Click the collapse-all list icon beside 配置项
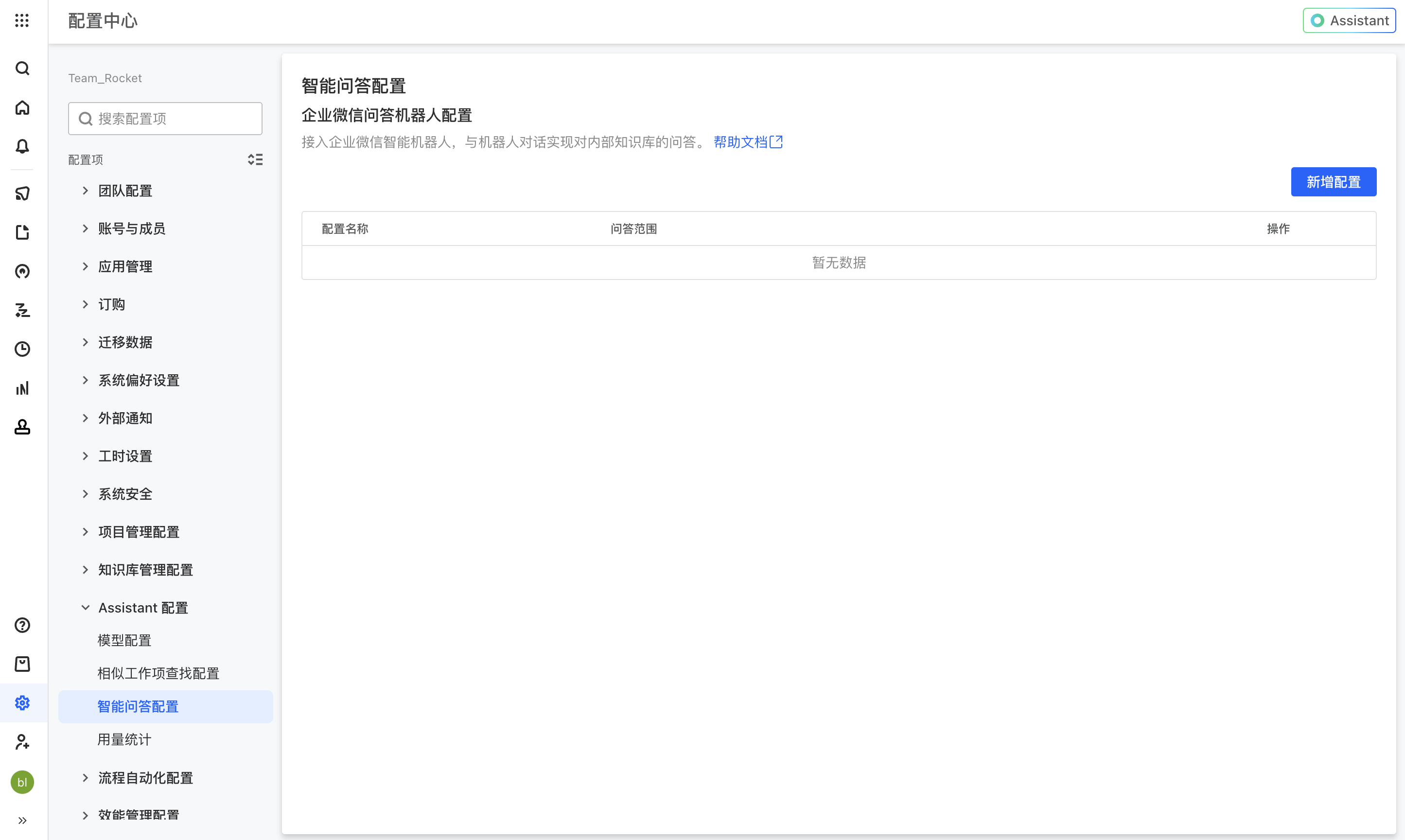The height and width of the screenshot is (840, 1405). click(x=255, y=159)
